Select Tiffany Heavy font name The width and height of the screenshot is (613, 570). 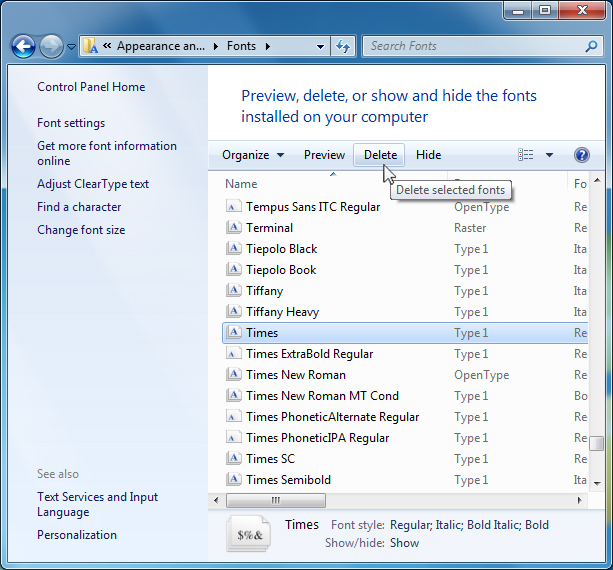point(283,312)
